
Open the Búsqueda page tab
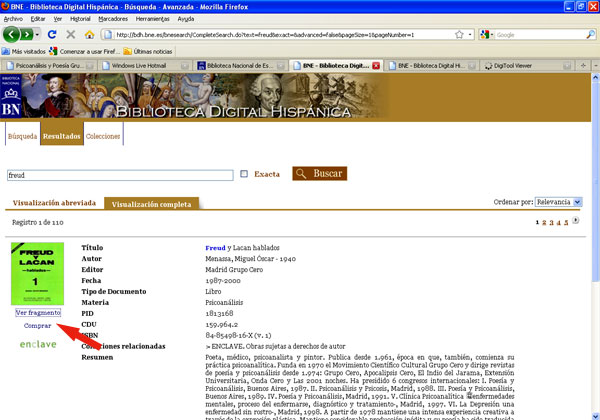23,136
